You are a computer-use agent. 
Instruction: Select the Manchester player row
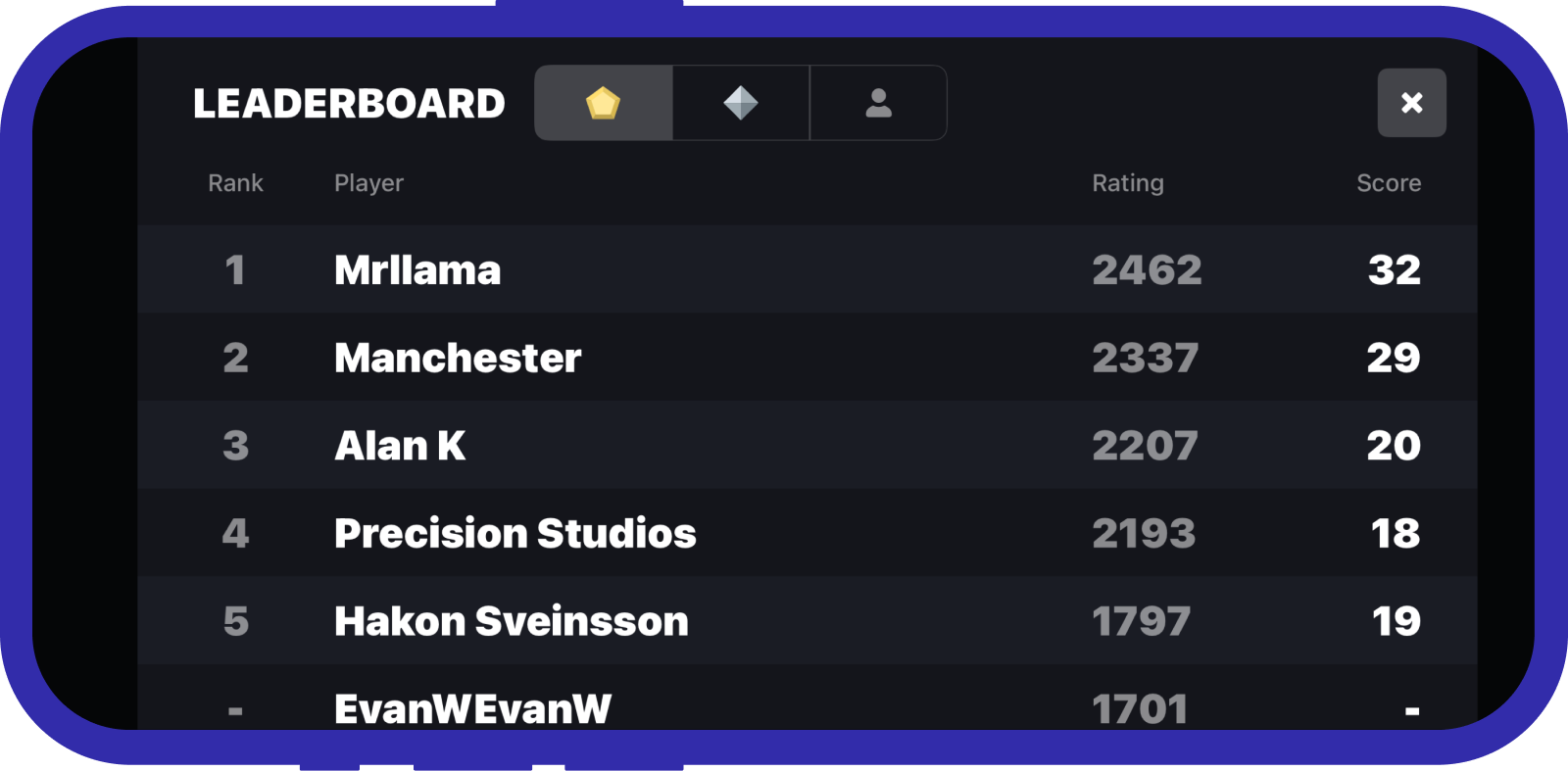coord(458,359)
